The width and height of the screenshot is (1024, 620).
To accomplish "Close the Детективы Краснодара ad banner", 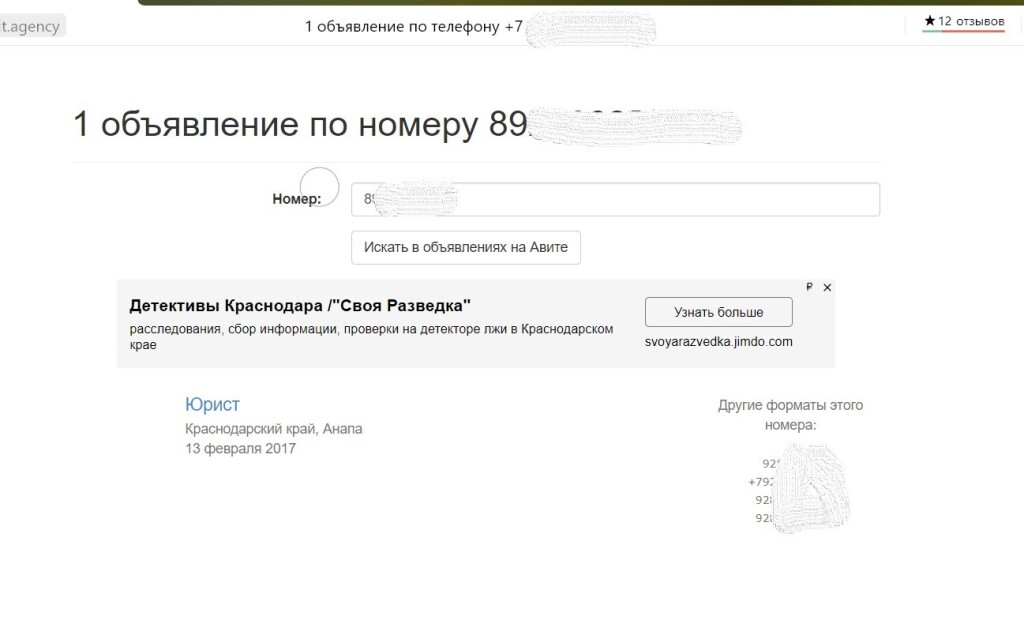I will pos(827,287).
